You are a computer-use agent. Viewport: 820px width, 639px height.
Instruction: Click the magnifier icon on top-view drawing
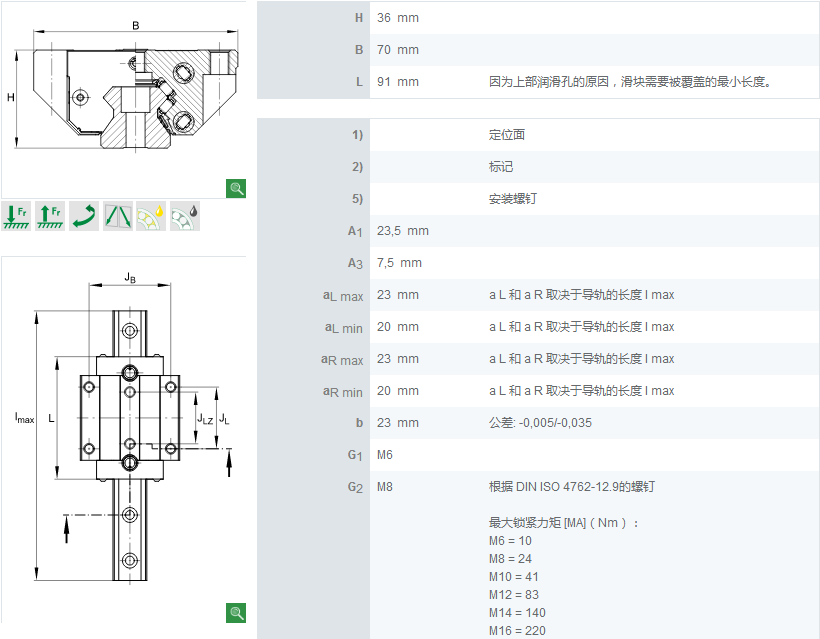236,613
